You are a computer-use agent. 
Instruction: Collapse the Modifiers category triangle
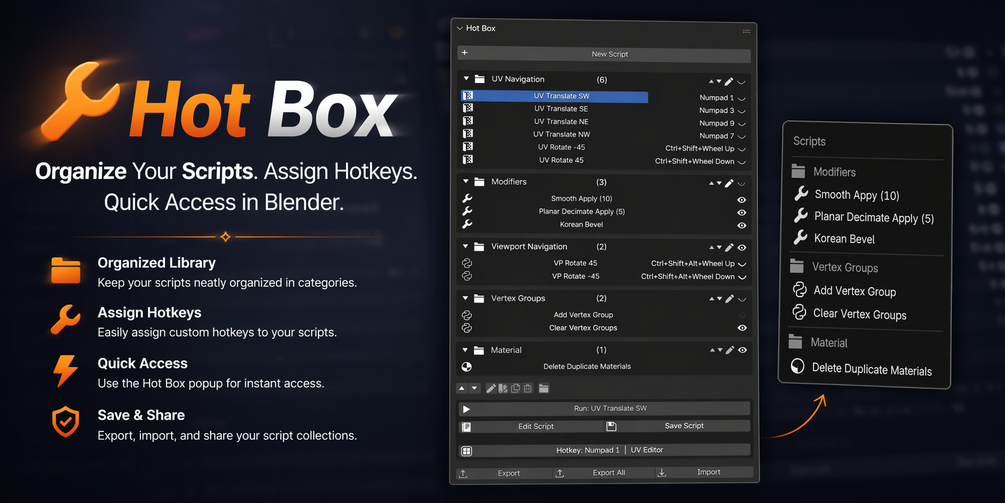click(466, 181)
